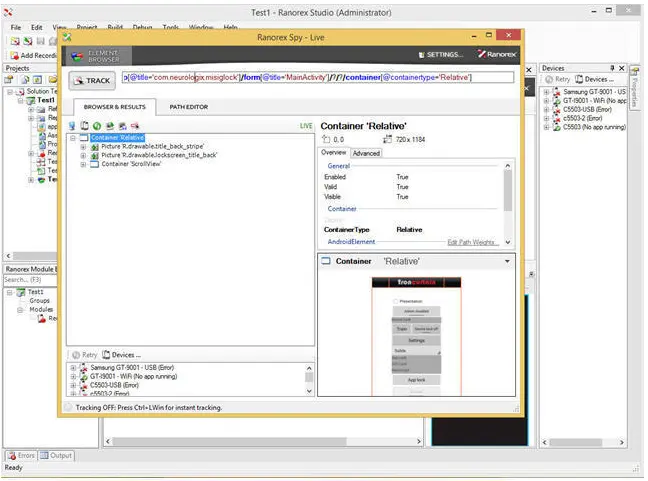
Task: Switch to the BROWSER & RESULTS tab
Action: point(114,107)
